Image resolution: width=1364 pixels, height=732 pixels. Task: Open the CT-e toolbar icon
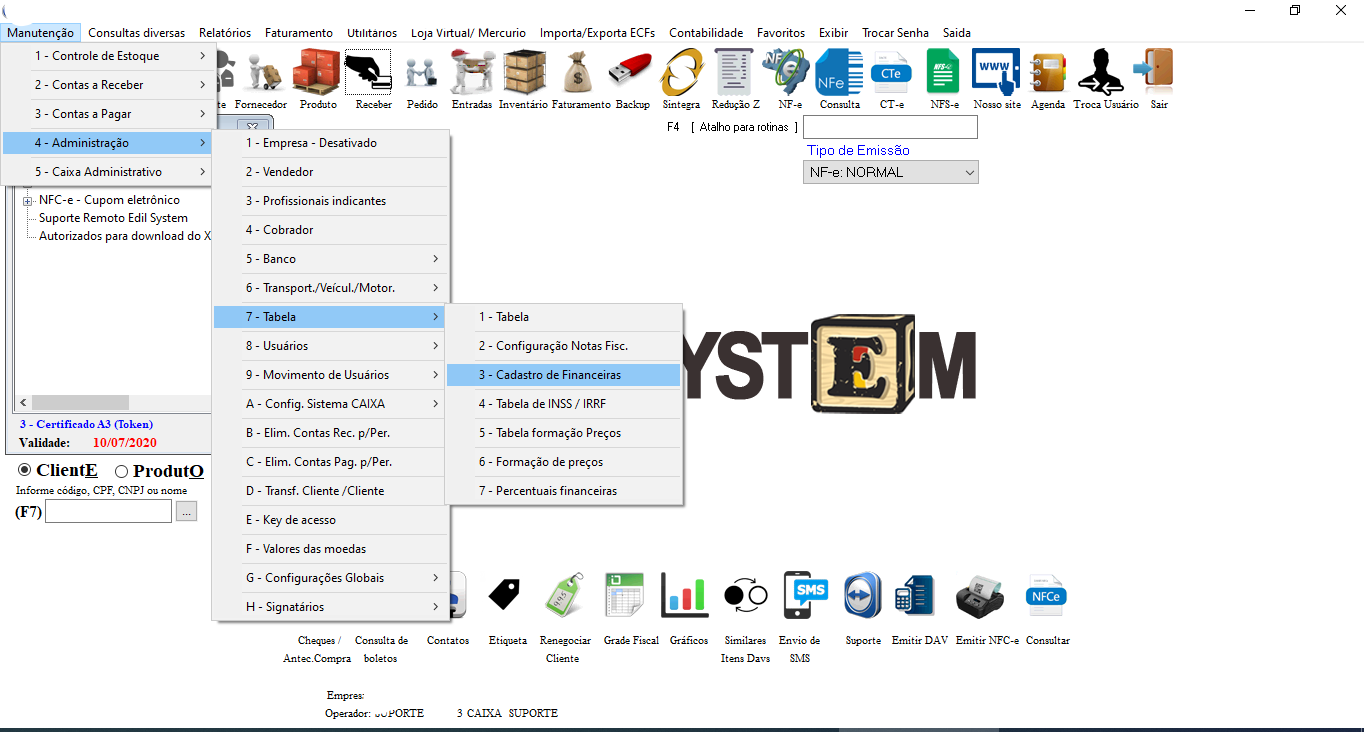click(x=891, y=74)
